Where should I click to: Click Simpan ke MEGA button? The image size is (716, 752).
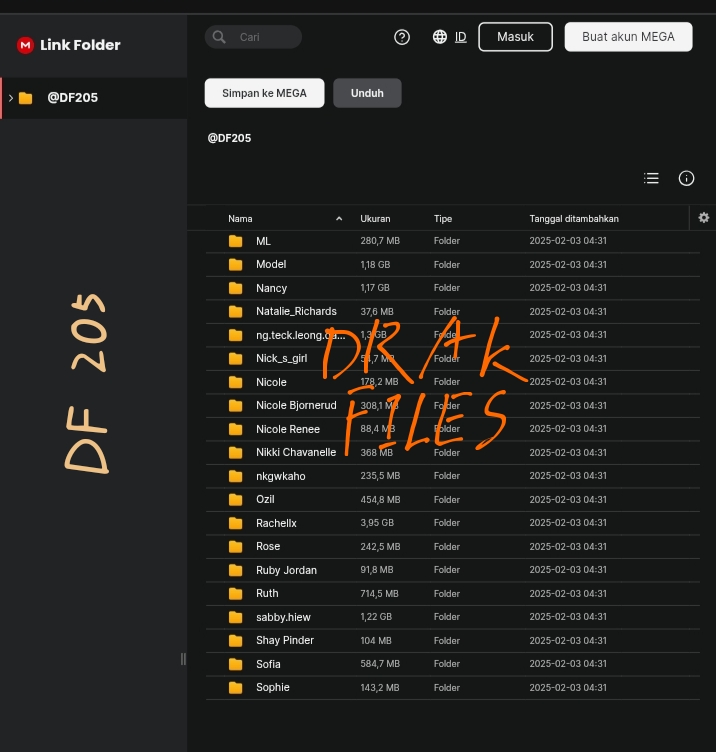pos(264,93)
